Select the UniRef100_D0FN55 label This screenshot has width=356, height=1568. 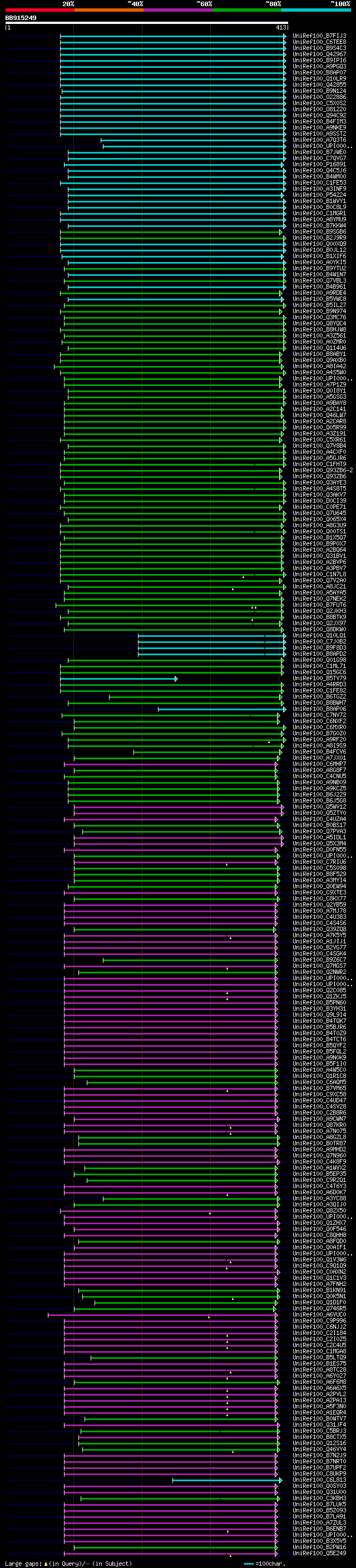(x=319, y=850)
